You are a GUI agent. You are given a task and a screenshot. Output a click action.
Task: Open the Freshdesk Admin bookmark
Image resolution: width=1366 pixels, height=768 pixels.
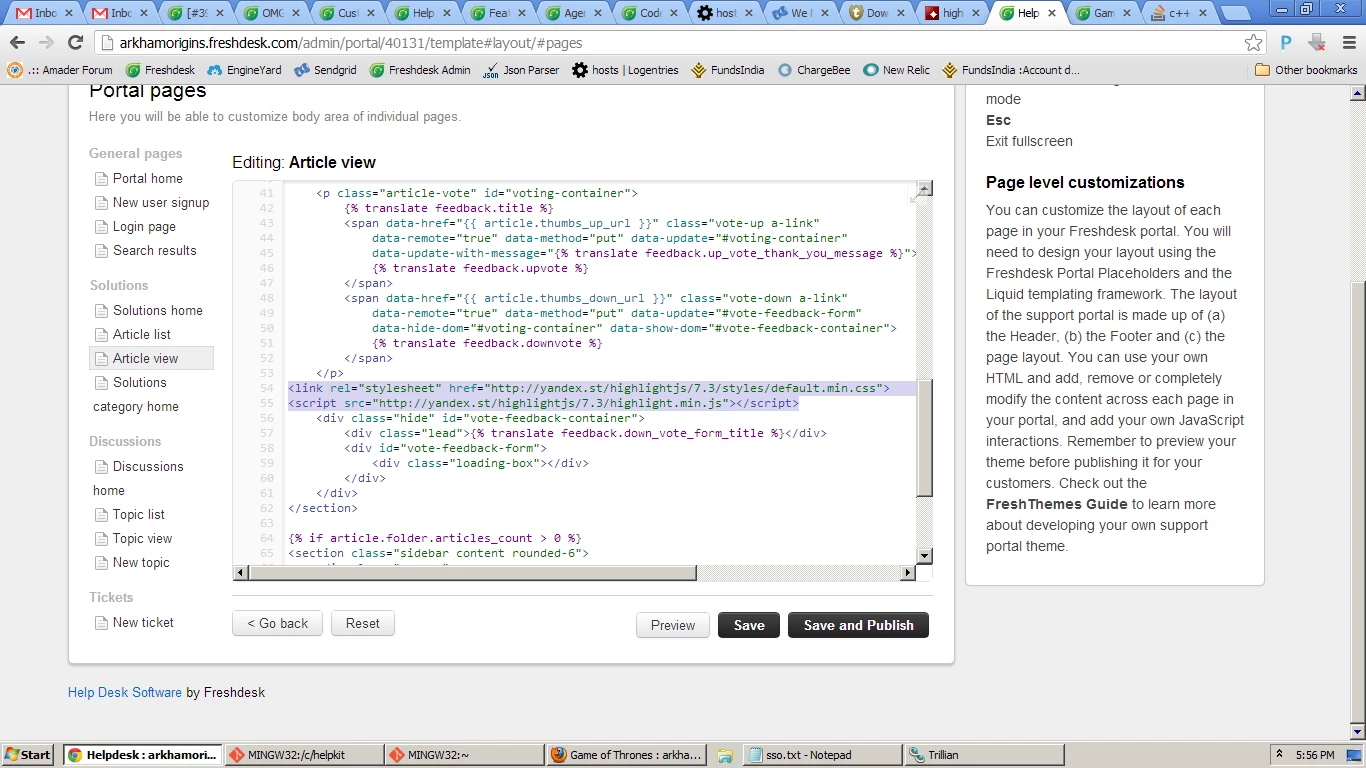click(419, 70)
